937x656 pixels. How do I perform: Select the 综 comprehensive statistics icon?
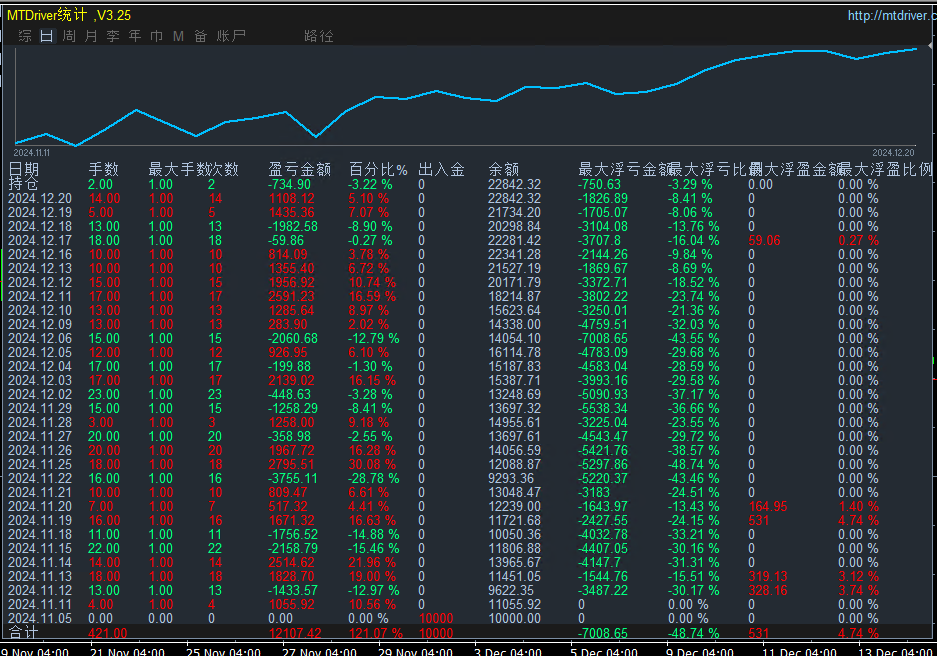(x=24, y=35)
